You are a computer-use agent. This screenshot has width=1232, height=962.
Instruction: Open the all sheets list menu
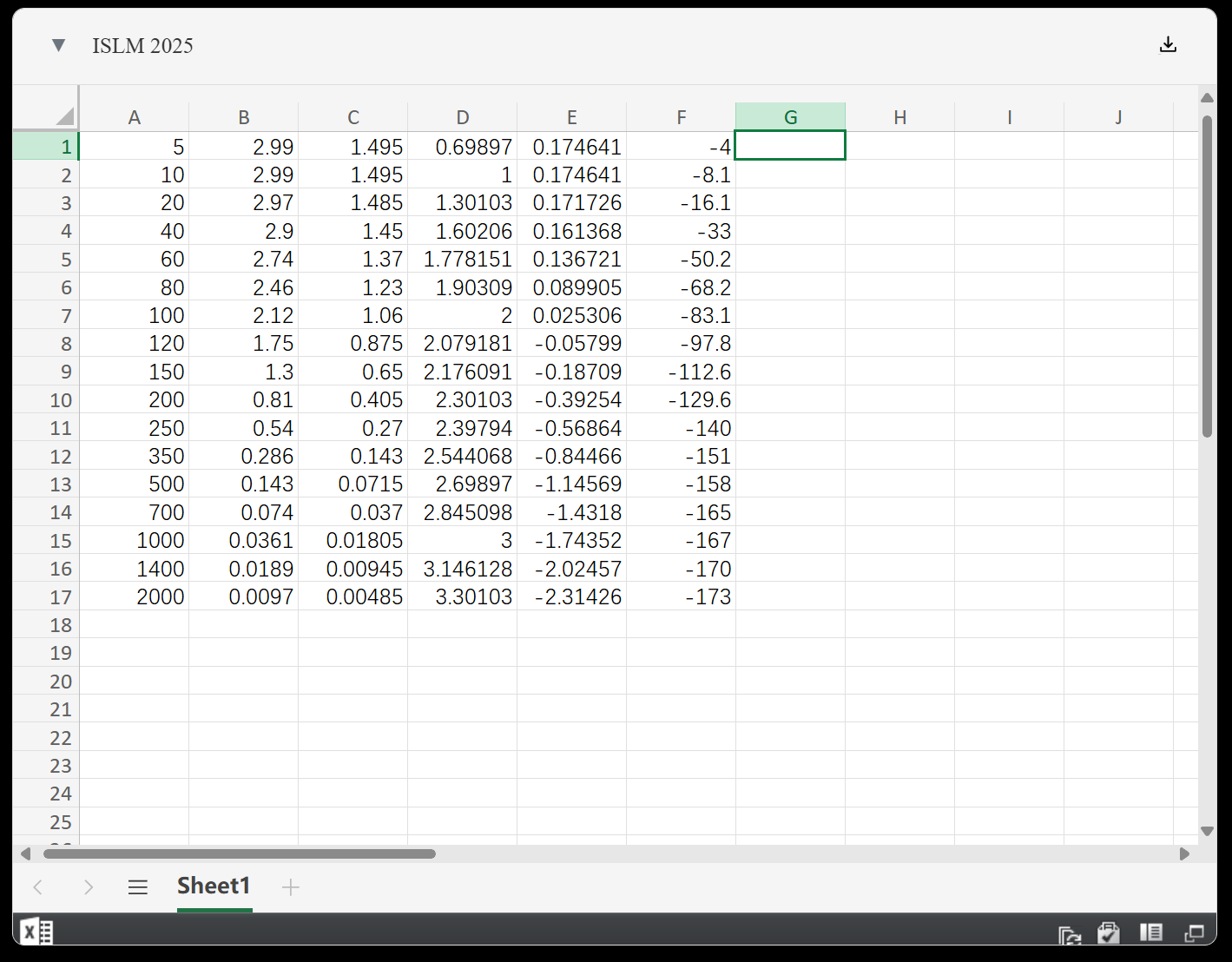[x=138, y=886]
